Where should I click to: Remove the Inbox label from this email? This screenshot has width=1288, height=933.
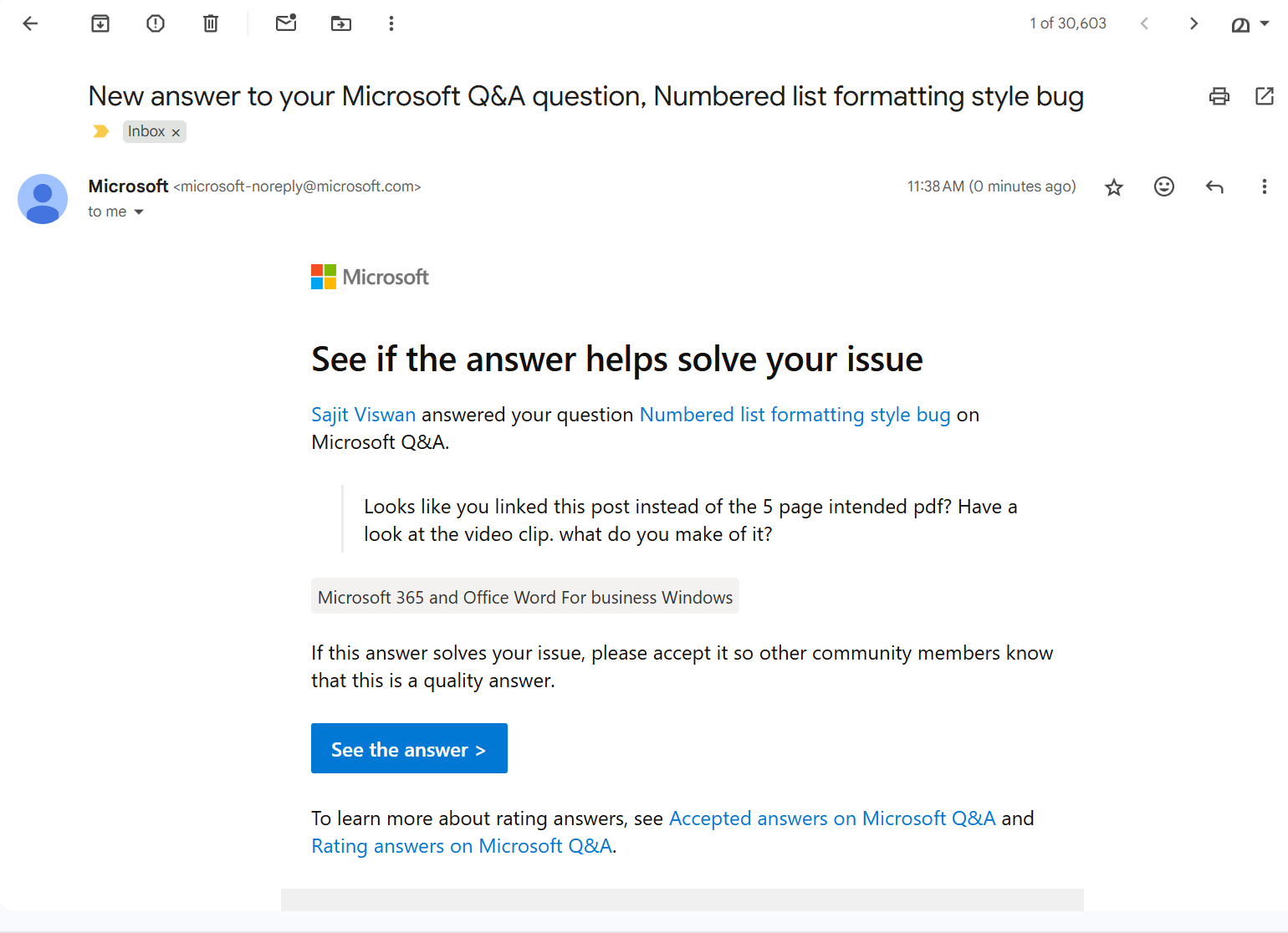click(x=176, y=131)
